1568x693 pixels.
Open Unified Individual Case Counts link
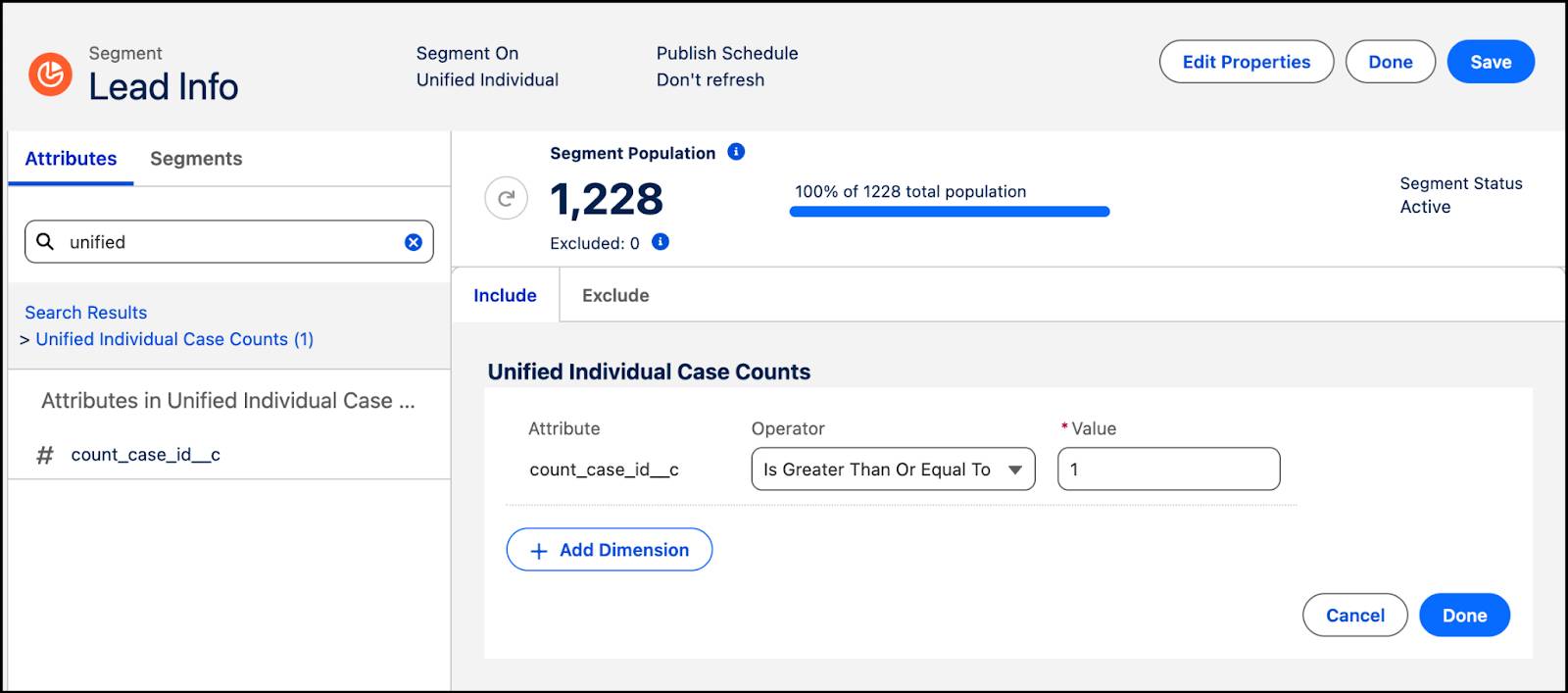(174, 339)
